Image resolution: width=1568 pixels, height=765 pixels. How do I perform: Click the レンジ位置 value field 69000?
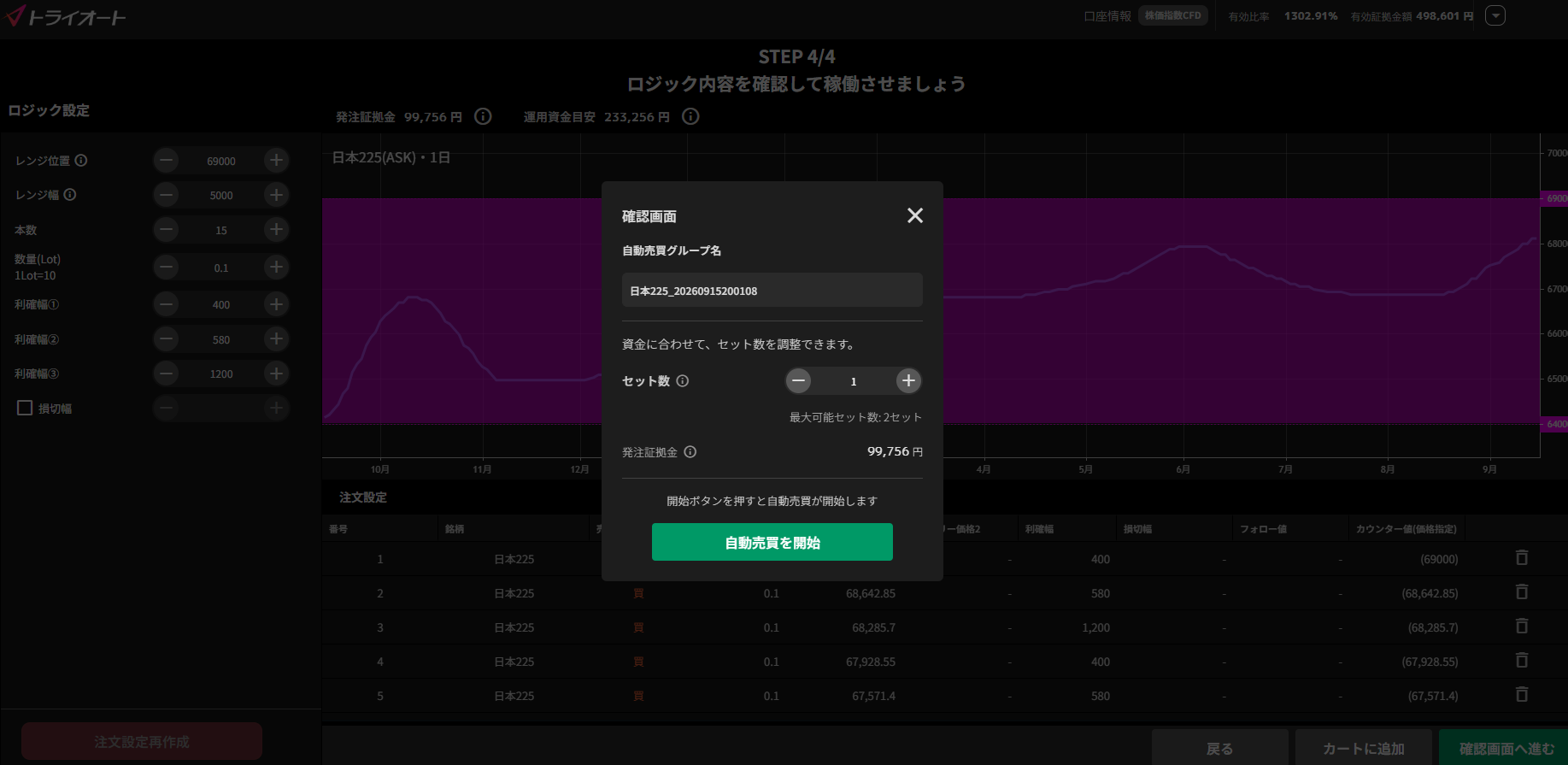[221, 161]
